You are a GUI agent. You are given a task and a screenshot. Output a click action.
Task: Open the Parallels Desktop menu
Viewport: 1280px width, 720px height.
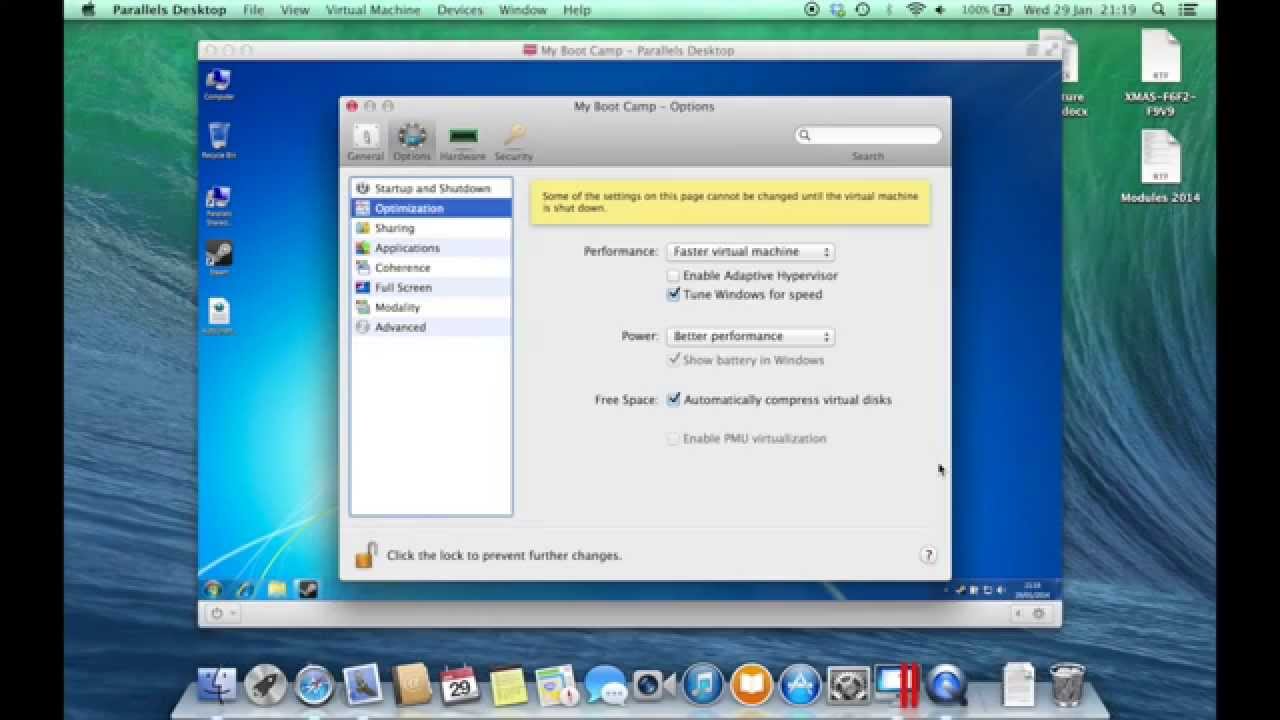(169, 10)
